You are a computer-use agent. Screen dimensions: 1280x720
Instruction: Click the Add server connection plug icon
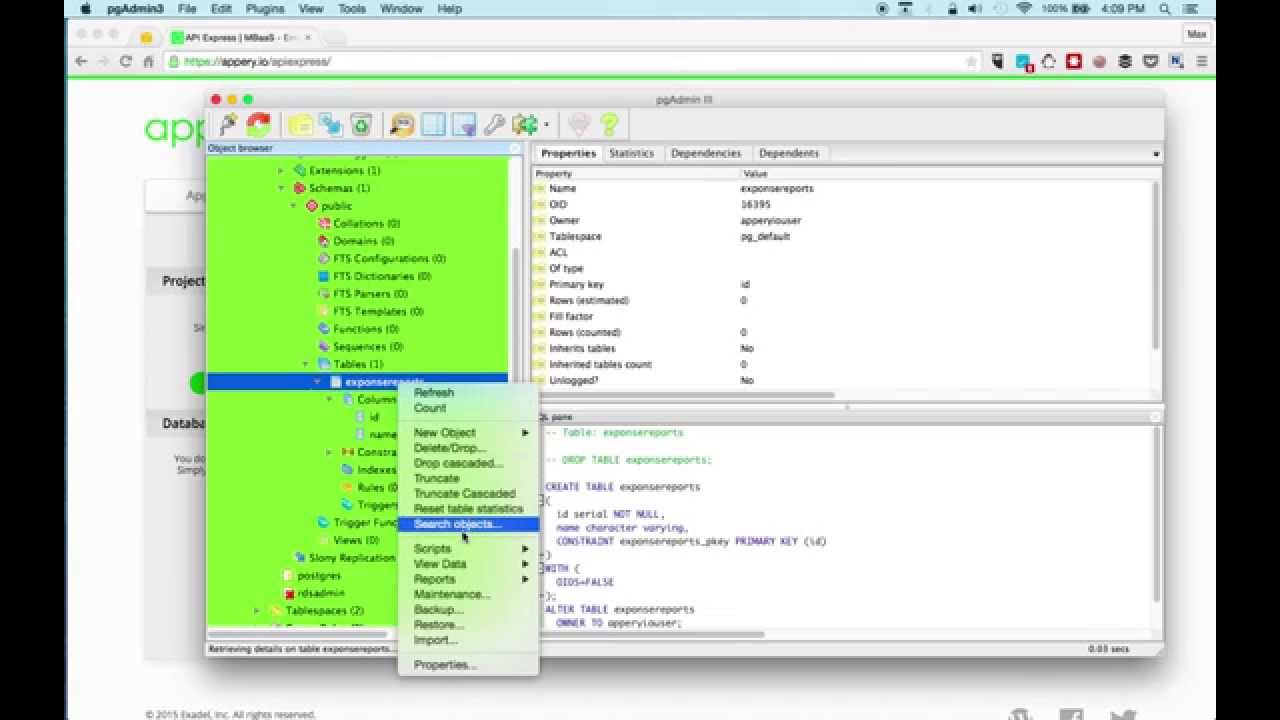click(x=229, y=124)
